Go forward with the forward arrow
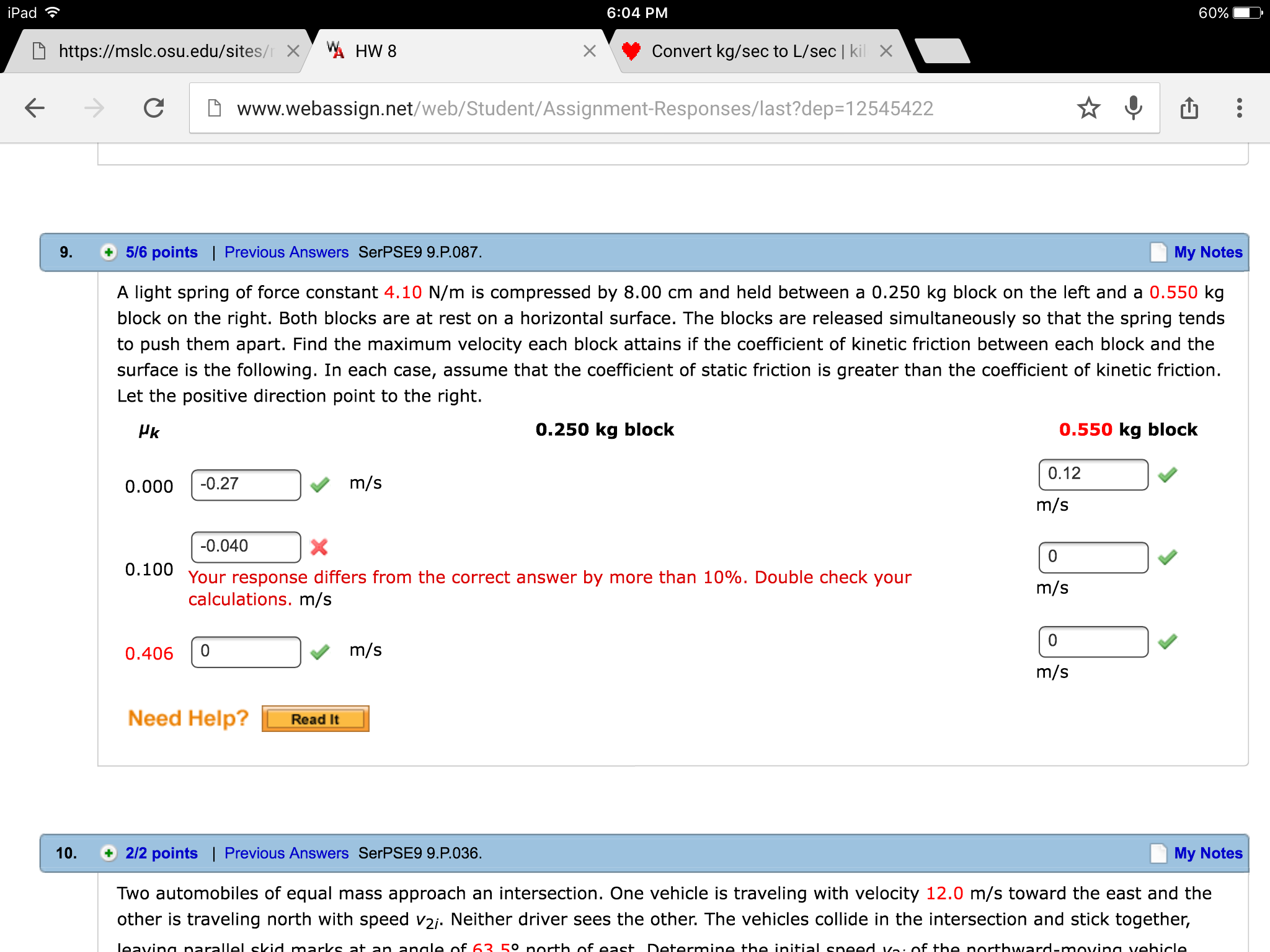Image resolution: width=1270 pixels, height=952 pixels. [94, 108]
